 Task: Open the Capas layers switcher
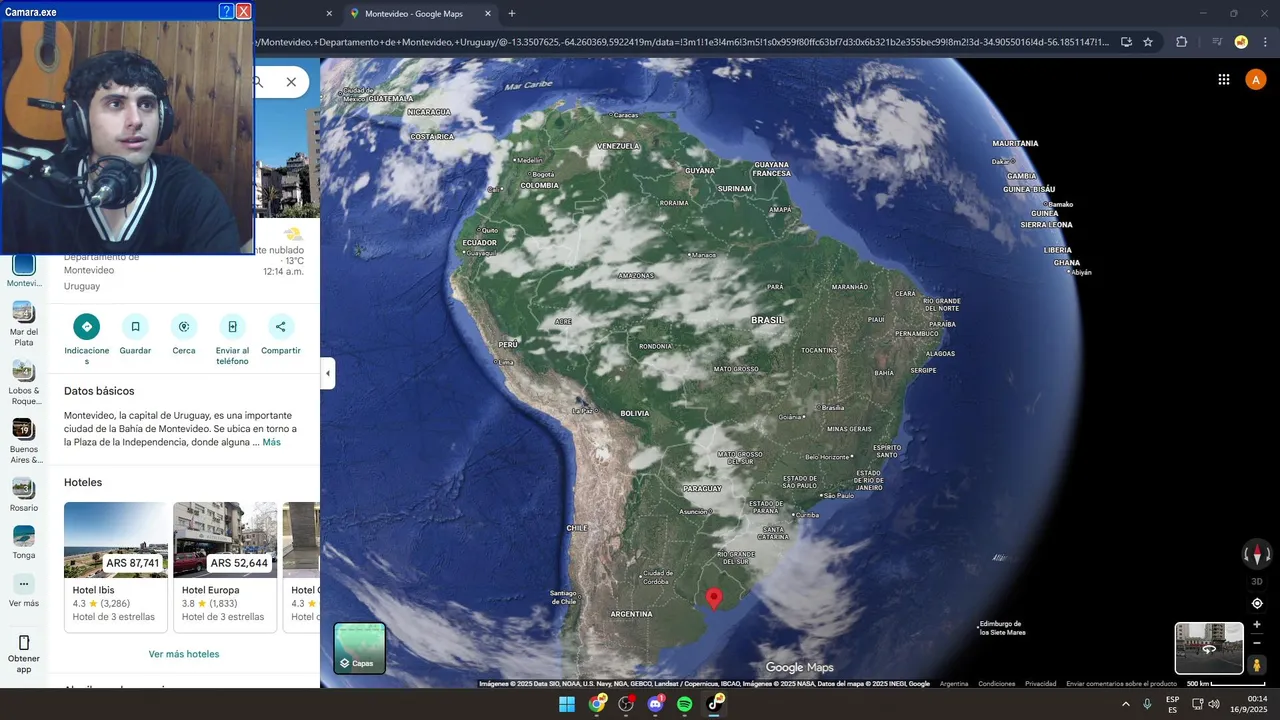(x=360, y=648)
